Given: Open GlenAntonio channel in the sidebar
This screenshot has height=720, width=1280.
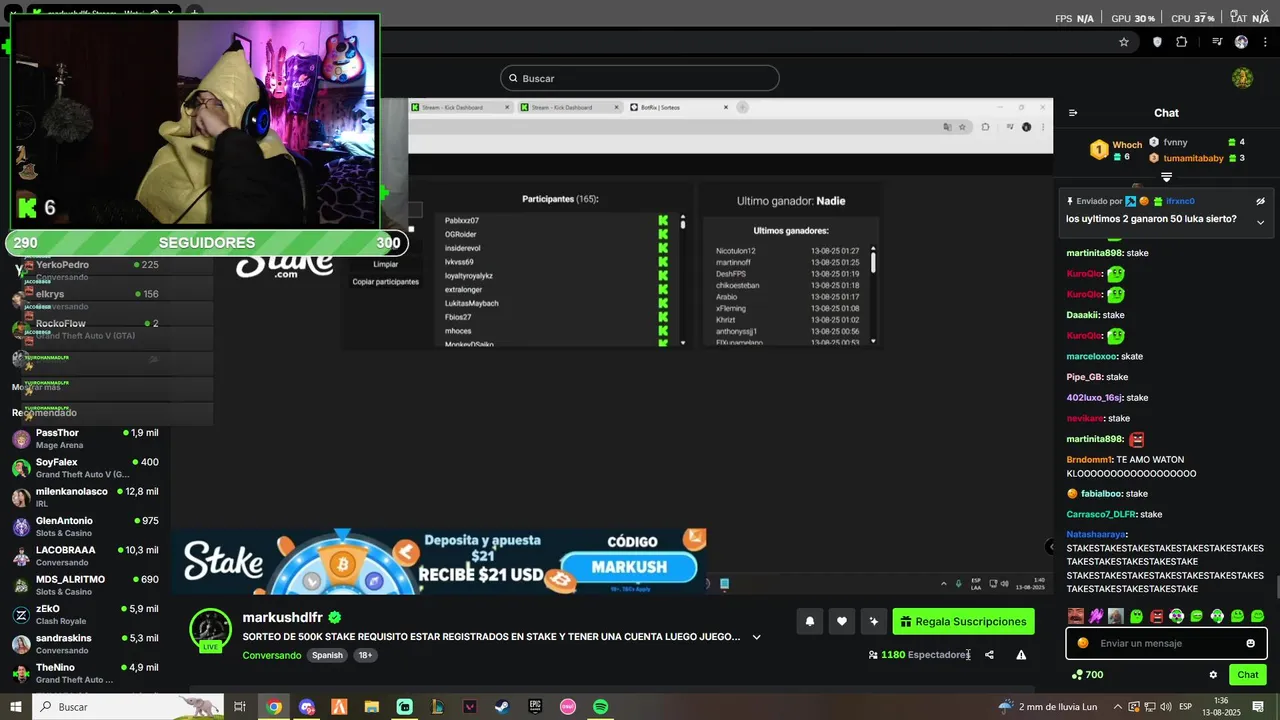Looking at the screenshot, I should tap(86, 526).
